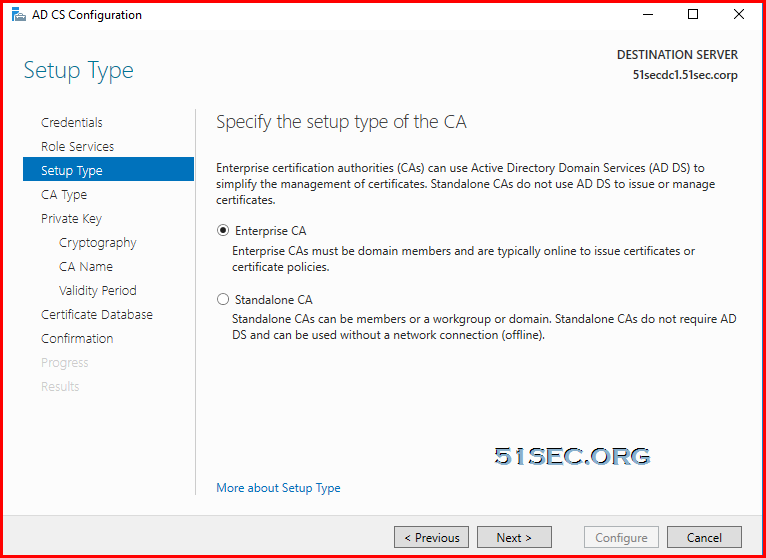Image resolution: width=766 pixels, height=558 pixels.
Task: Go to Certificate Database step
Action: pos(97,314)
